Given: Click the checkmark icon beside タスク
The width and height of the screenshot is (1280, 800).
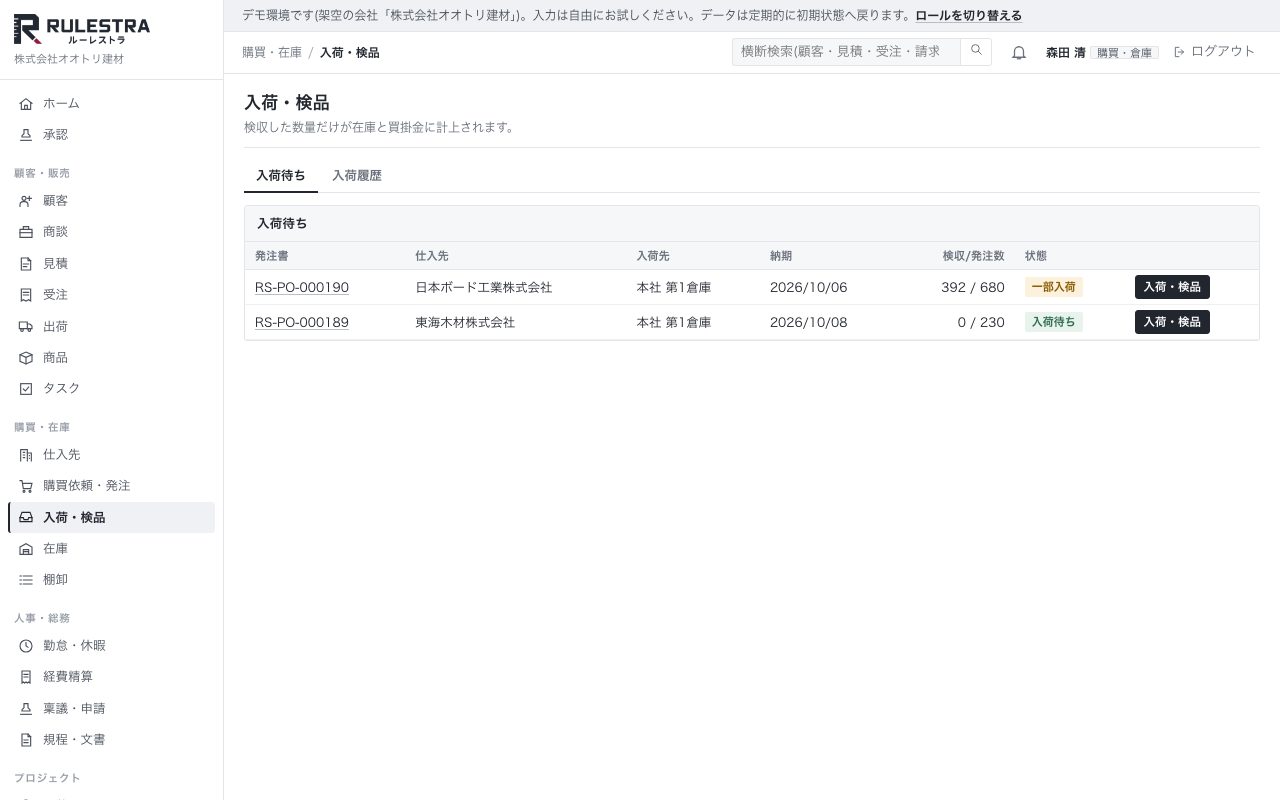Looking at the screenshot, I should (x=26, y=389).
